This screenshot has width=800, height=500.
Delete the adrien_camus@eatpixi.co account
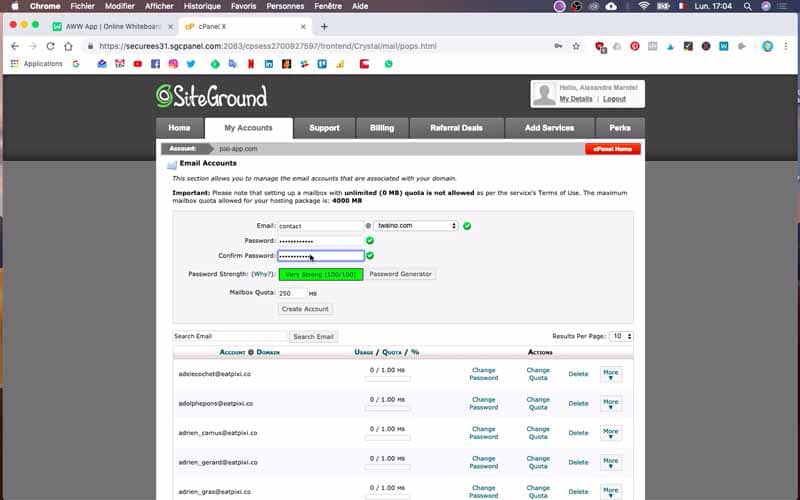click(578, 433)
